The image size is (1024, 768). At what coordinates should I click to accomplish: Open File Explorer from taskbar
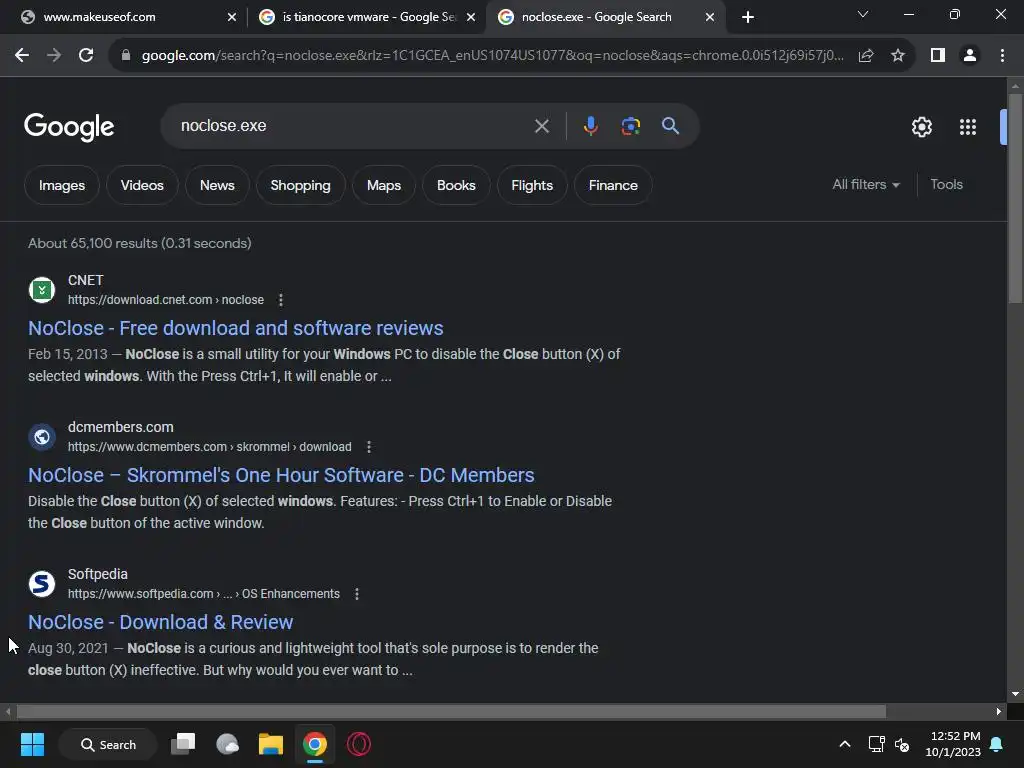tap(271, 744)
